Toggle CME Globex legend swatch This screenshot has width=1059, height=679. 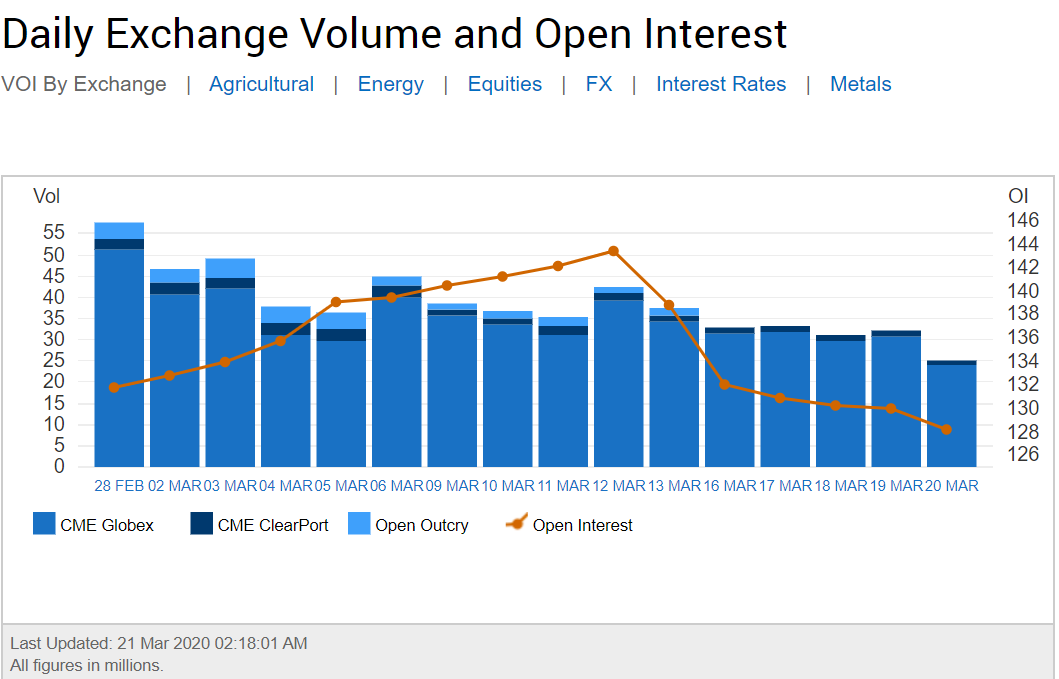point(44,524)
